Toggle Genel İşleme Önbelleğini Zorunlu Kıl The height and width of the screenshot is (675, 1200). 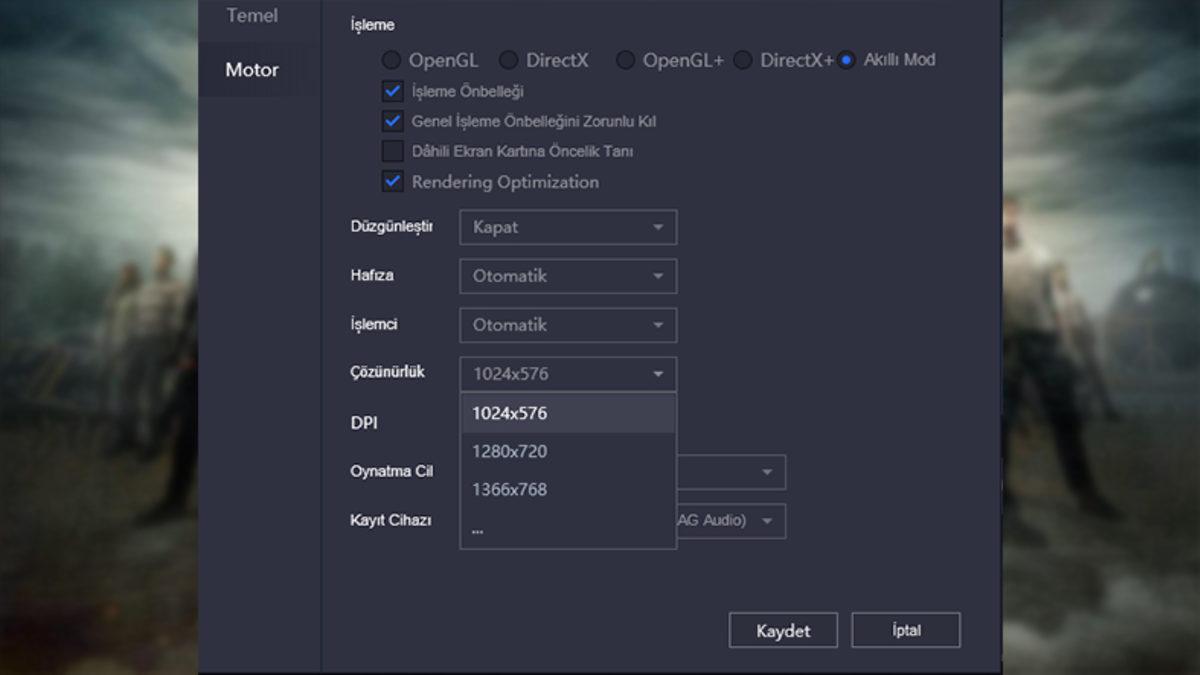[392, 122]
